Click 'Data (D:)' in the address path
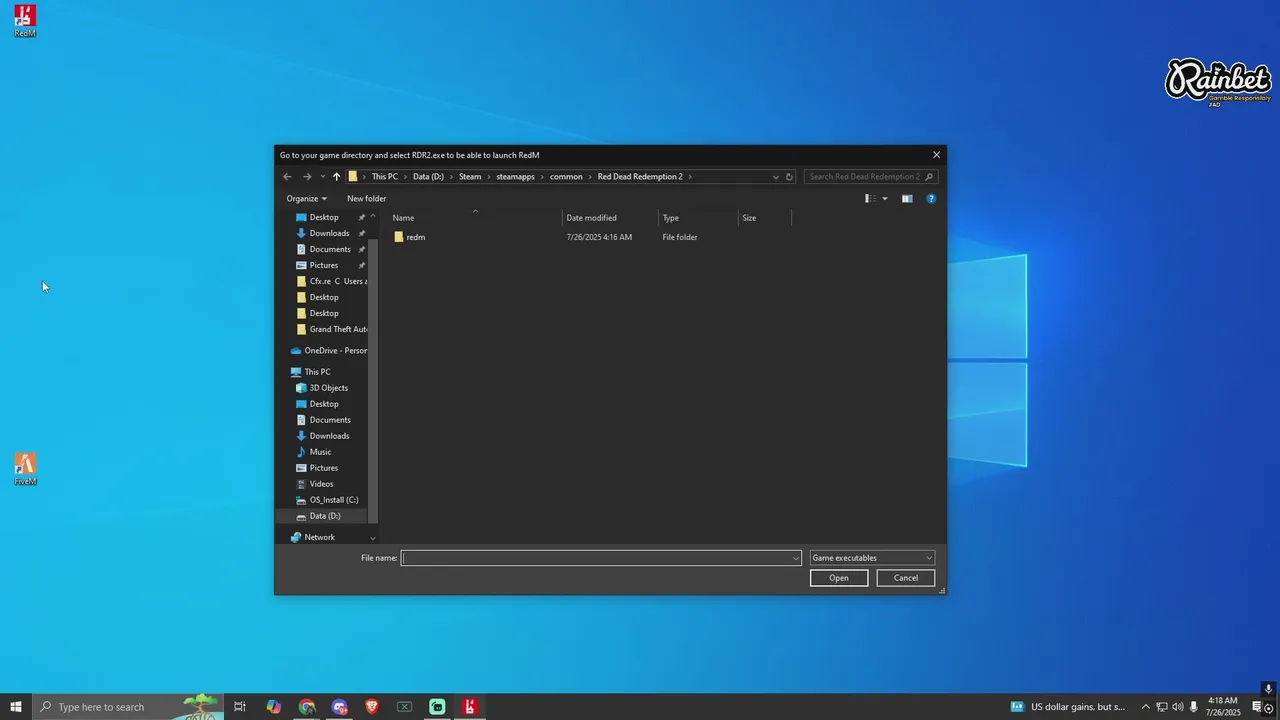 (x=428, y=177)
